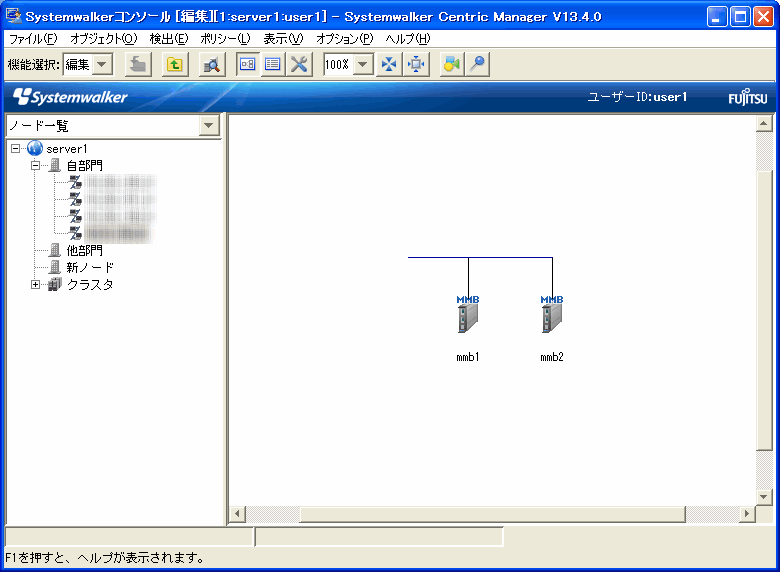Click the magnifying glass zoom icon

point(477,64)
